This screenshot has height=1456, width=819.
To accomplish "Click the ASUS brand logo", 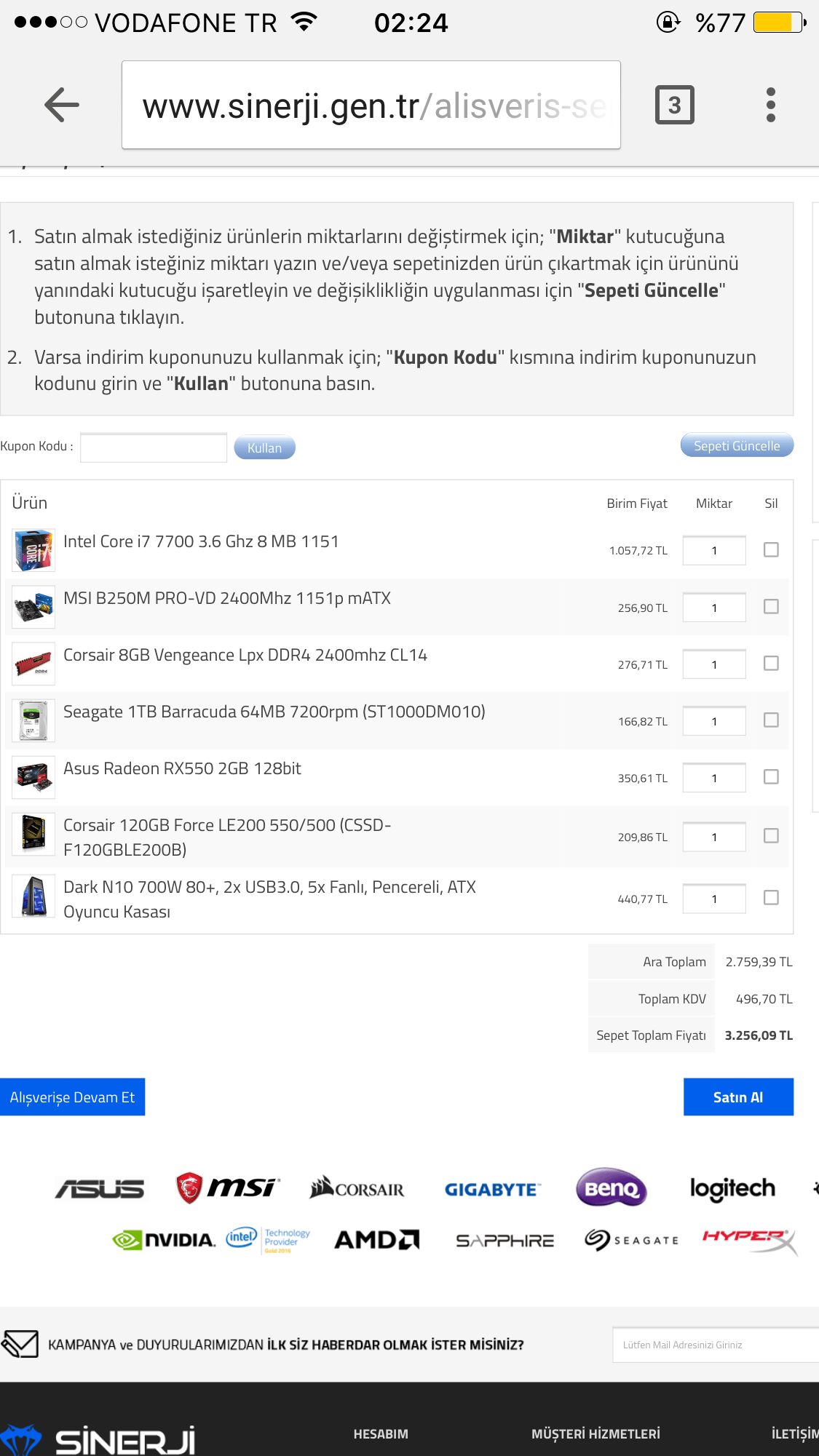I will pyautogui.click(x=100, y=1189).
